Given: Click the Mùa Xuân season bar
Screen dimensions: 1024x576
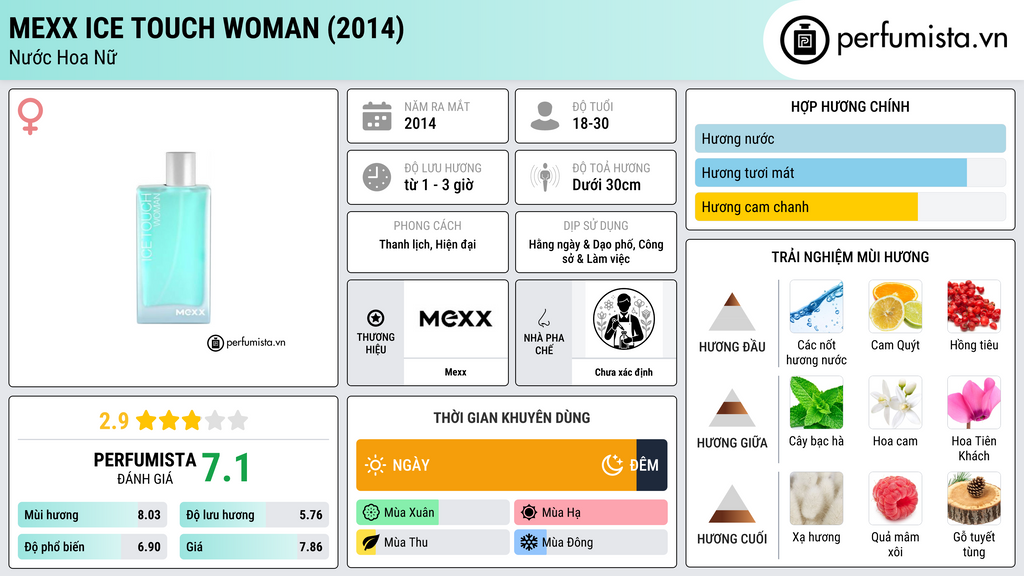Looking at the screenshot, I should [x=433, y=513].
